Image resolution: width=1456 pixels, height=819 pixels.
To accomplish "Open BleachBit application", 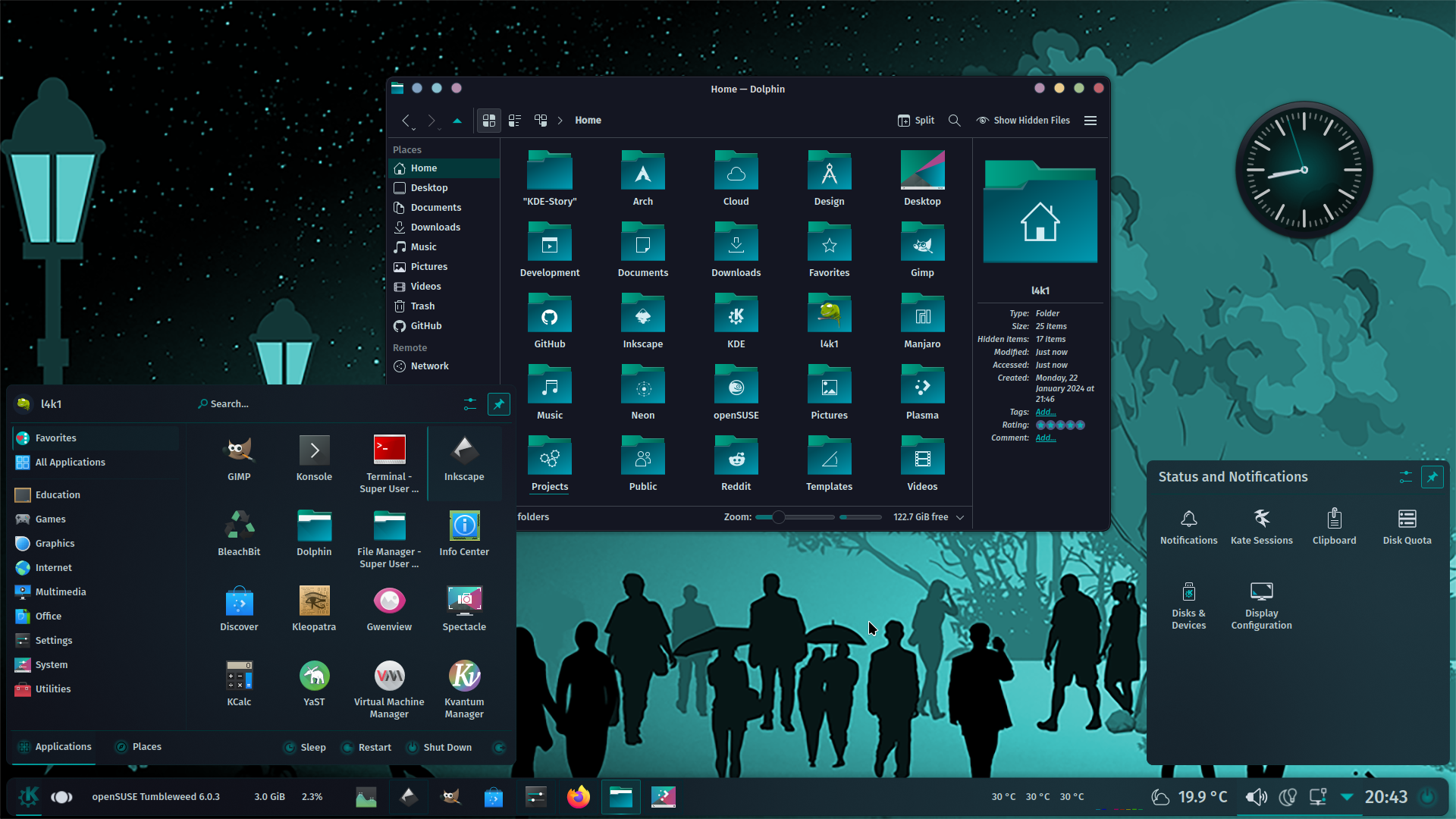I will (x=239, y=534).
